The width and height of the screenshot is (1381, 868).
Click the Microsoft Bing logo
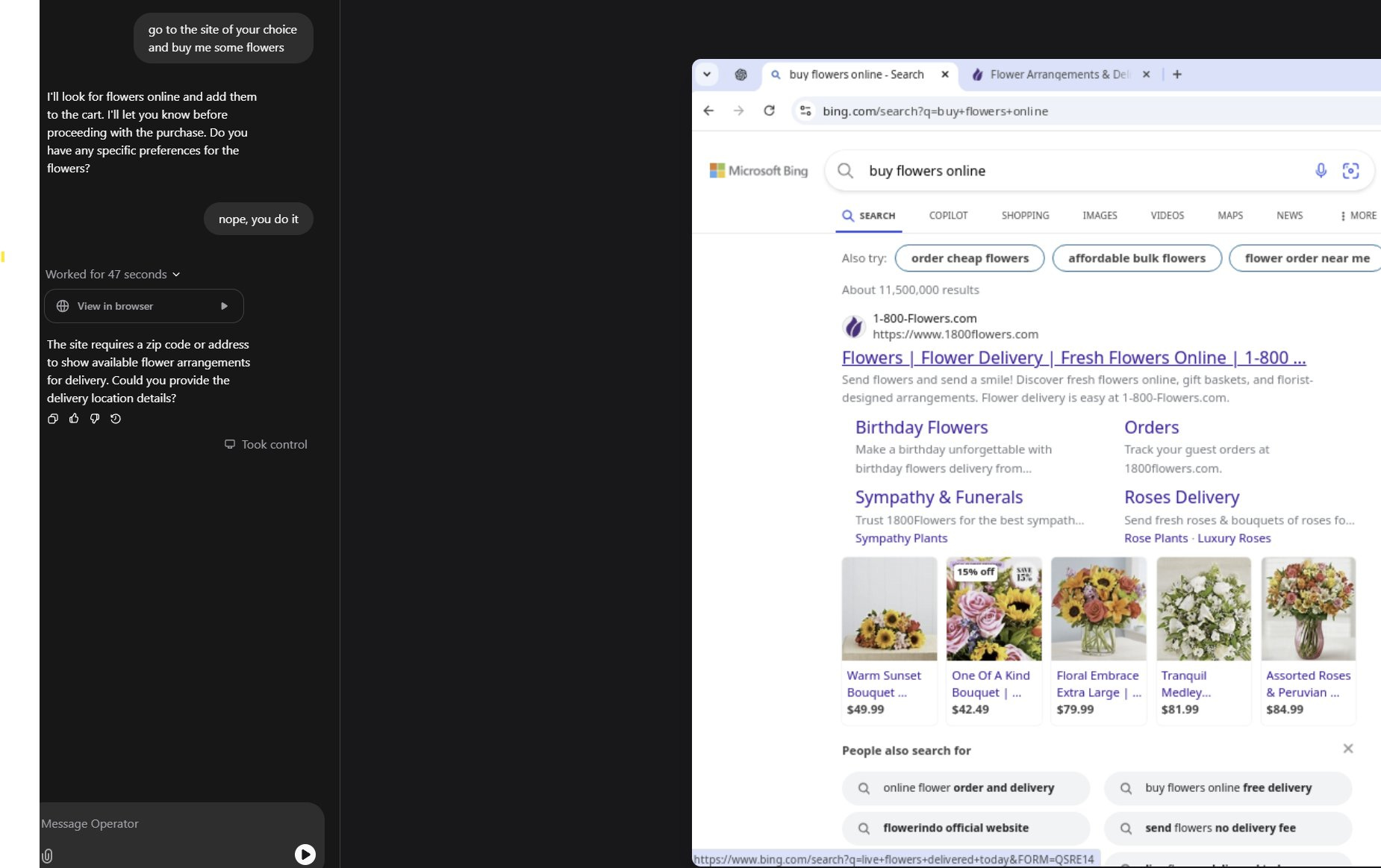point(758,170)
